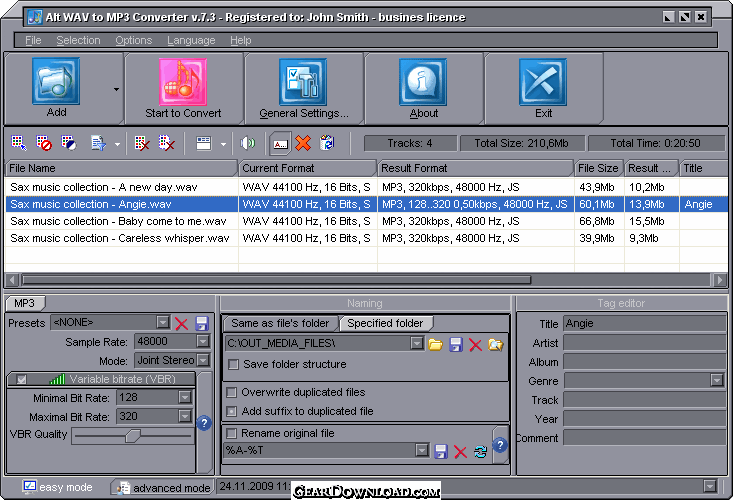Viewport: 733px width, 500px height.
Task: Expand the Mode Joint Stereo dropdown
Action: point(184,360)
